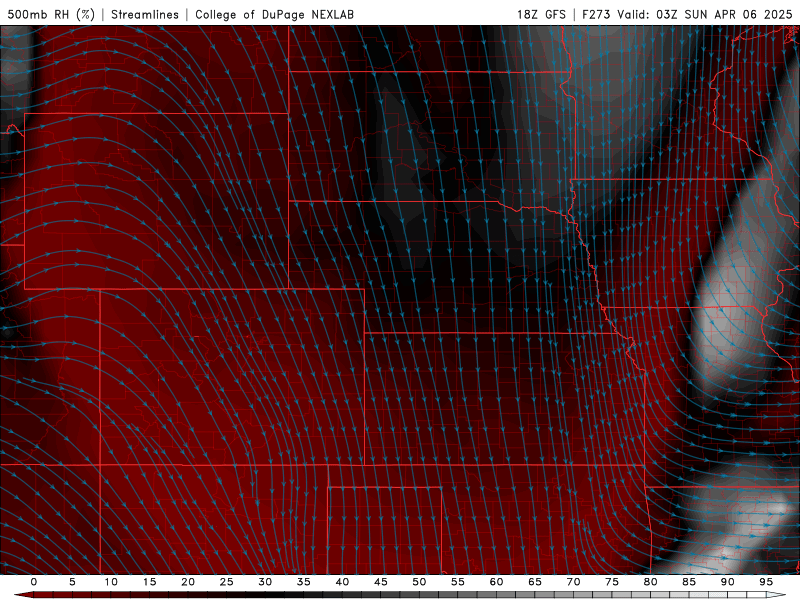Select the '10' value on the RH scale
Viewport: 800px width, 600px height.
coord(111,582)
